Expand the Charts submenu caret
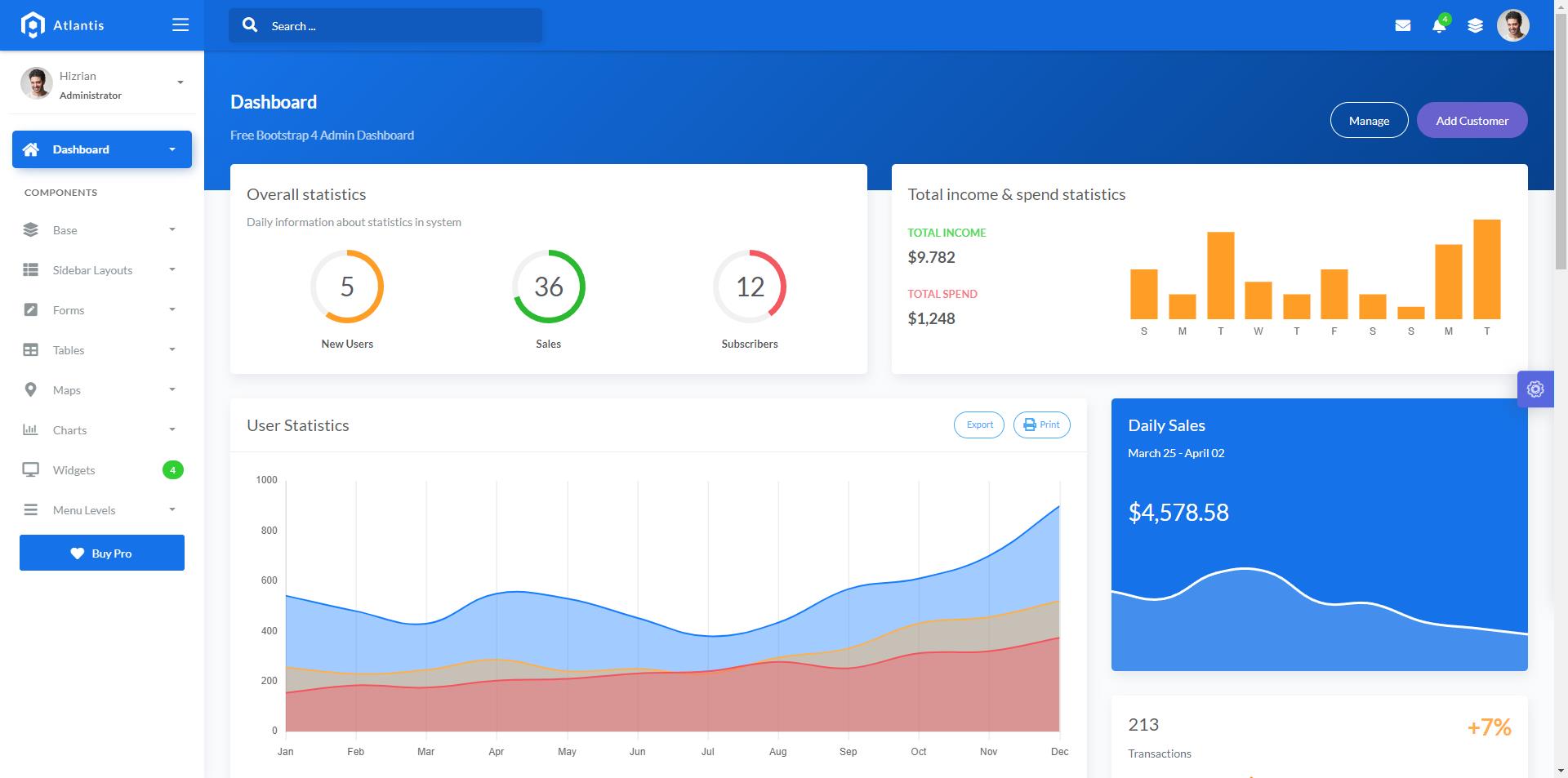Image resolution: width=1568 pixels, height=778 pixels. coord(171,429)
